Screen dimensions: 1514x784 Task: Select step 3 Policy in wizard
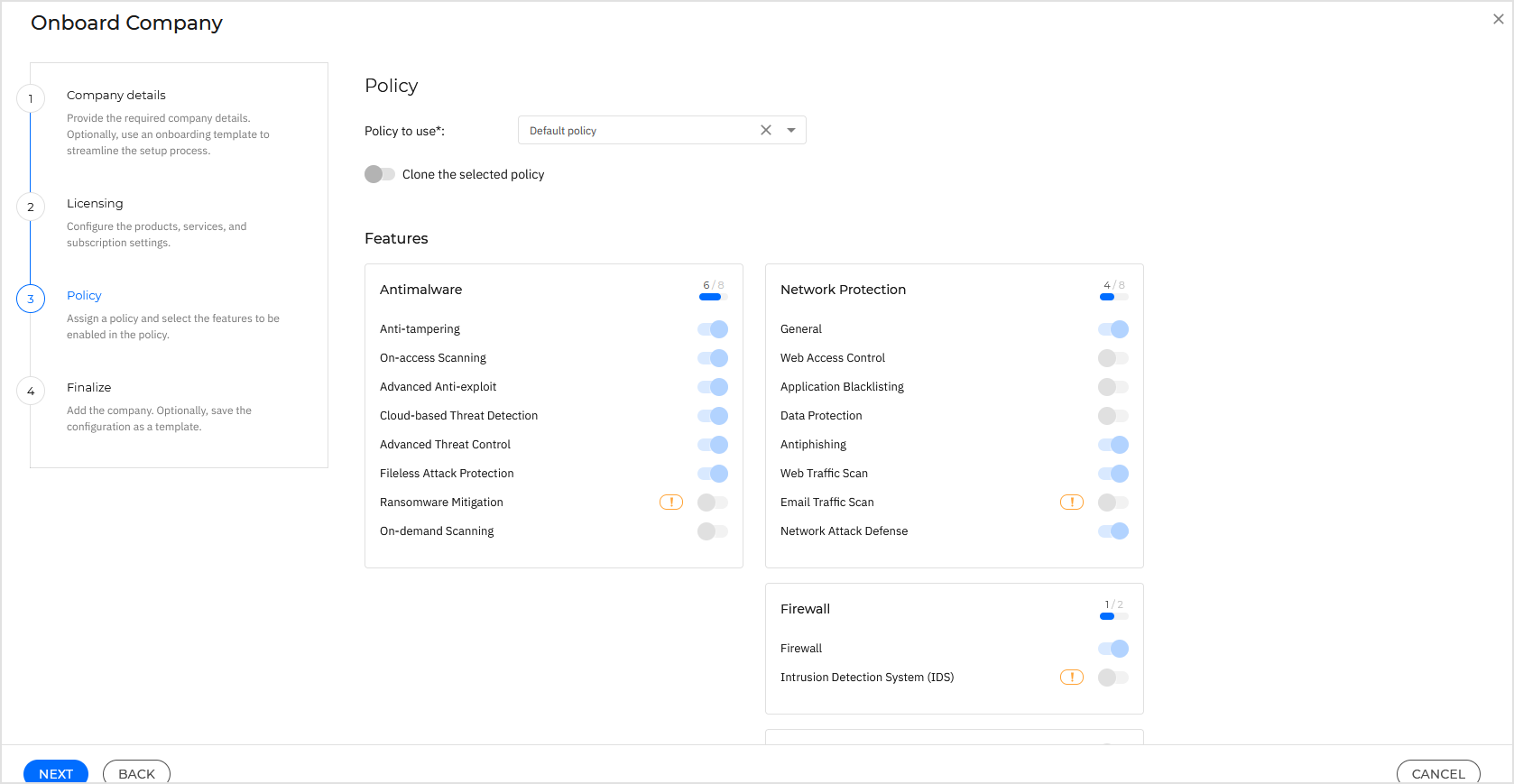tap(84, 295)
